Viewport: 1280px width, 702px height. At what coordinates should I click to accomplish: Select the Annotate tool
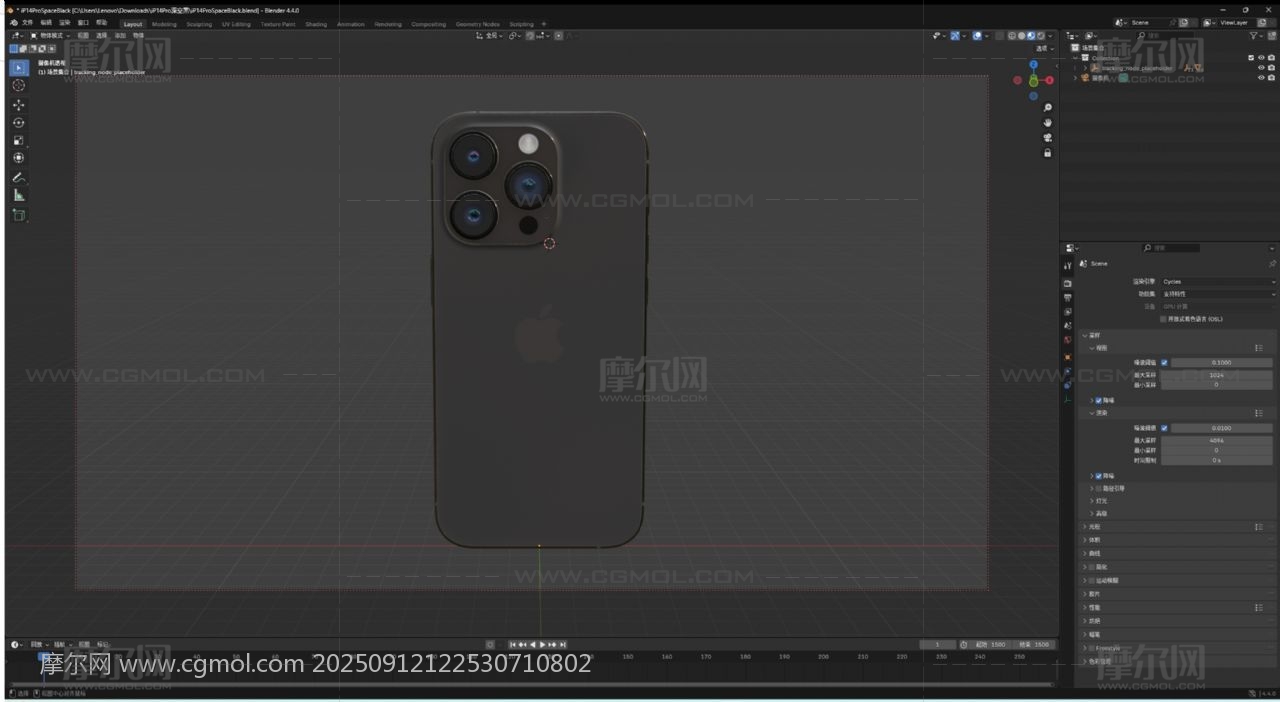(18, 177)
